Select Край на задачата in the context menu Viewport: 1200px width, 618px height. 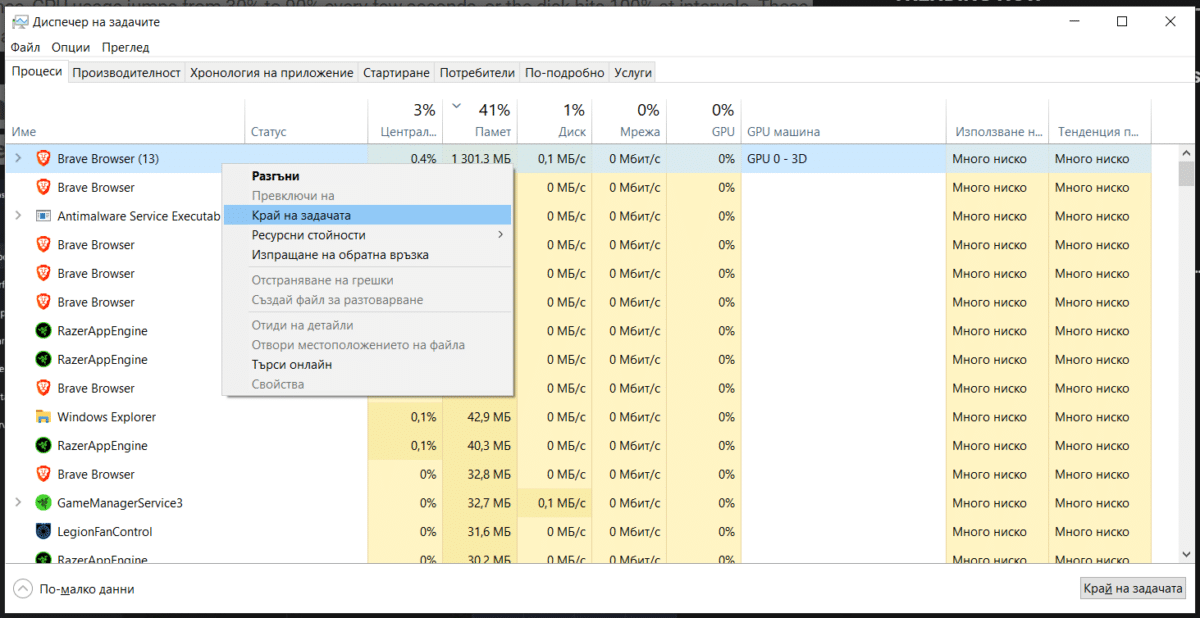click(367, 215)
